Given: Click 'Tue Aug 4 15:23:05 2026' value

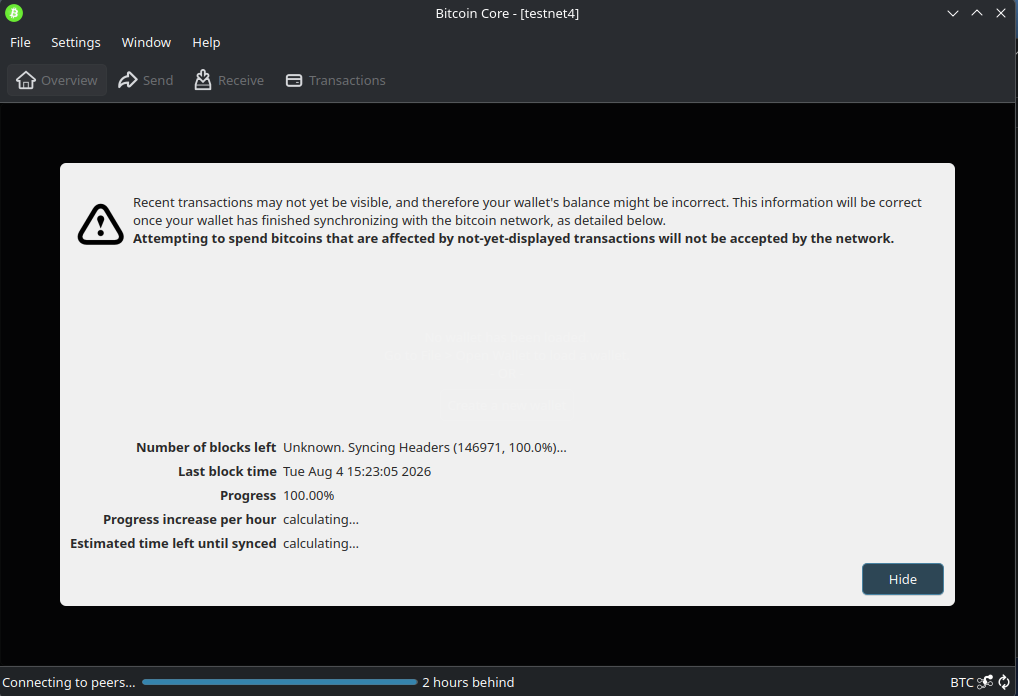Looking at the screenshot, I should click(357, 471).
